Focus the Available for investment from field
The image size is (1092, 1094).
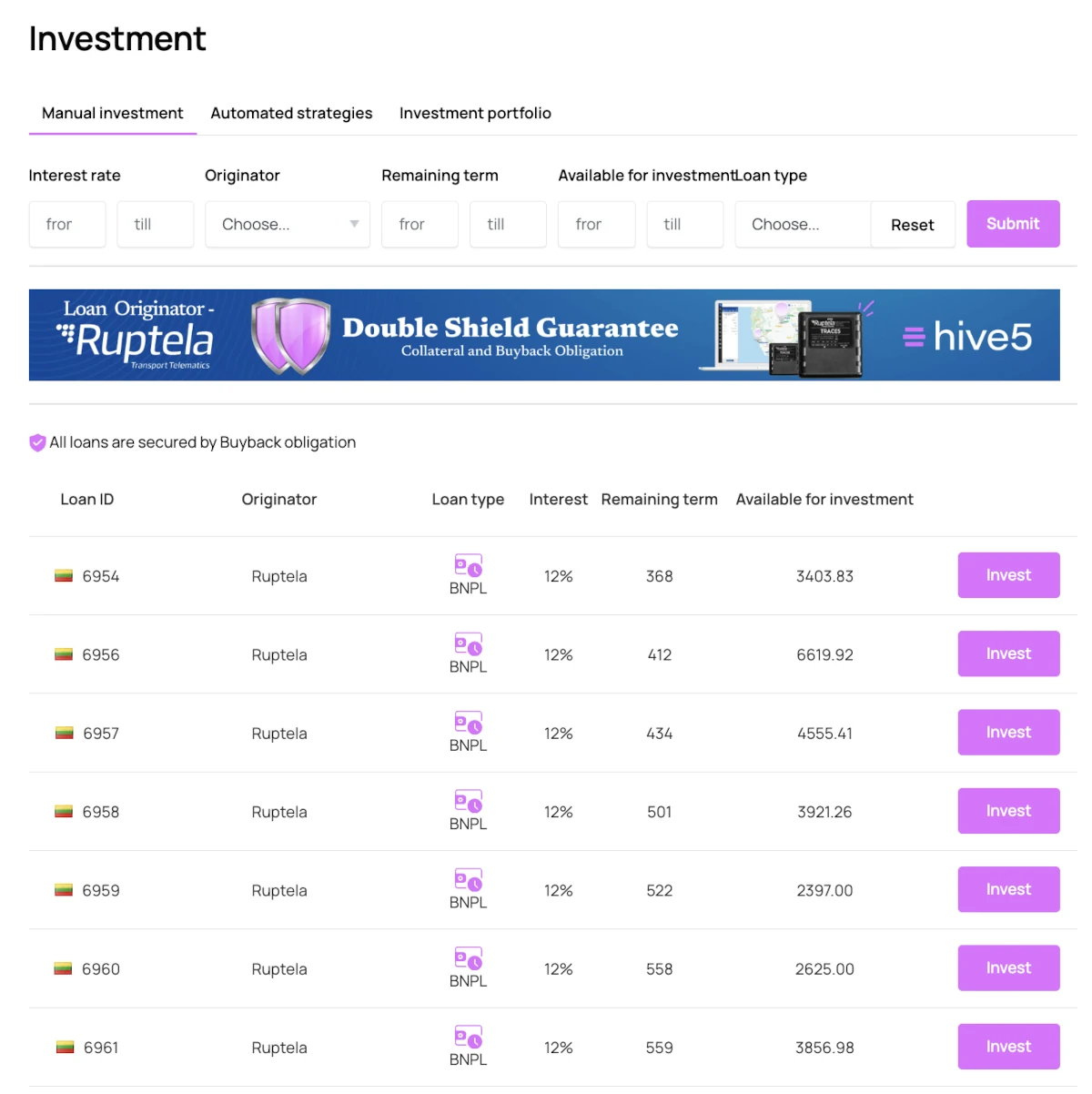(596, 224)
